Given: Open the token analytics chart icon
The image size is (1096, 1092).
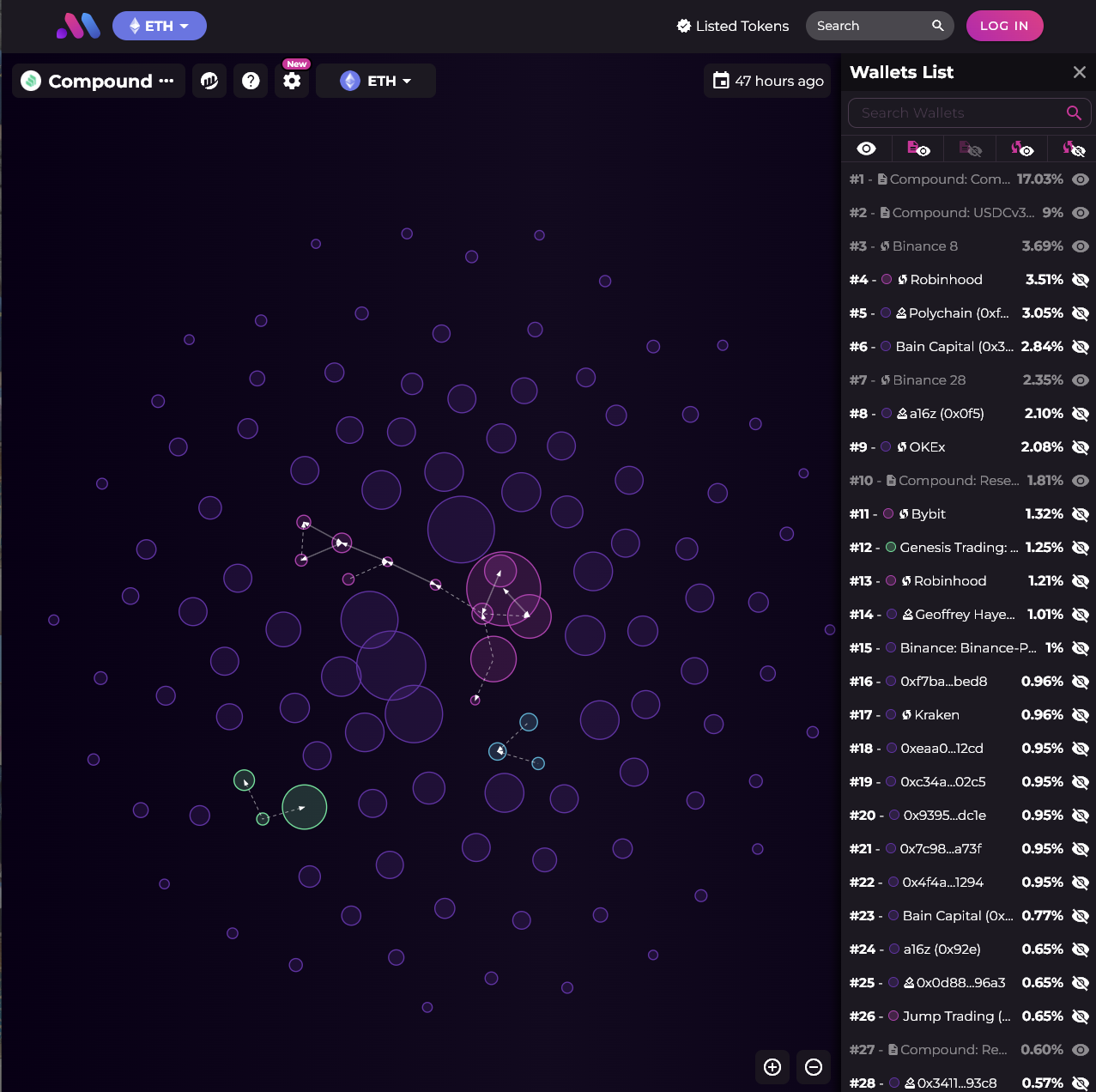Looking at the screenshot, I should [209, 81].
